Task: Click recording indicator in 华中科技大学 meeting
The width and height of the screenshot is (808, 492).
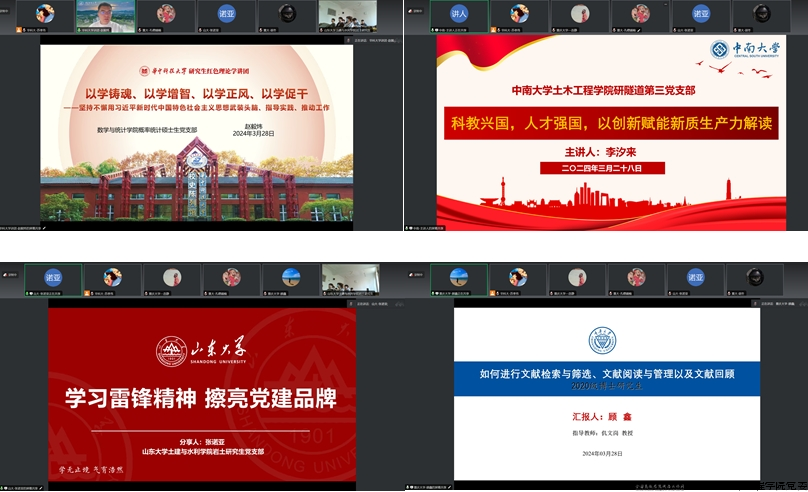Action: coord(5,11)
